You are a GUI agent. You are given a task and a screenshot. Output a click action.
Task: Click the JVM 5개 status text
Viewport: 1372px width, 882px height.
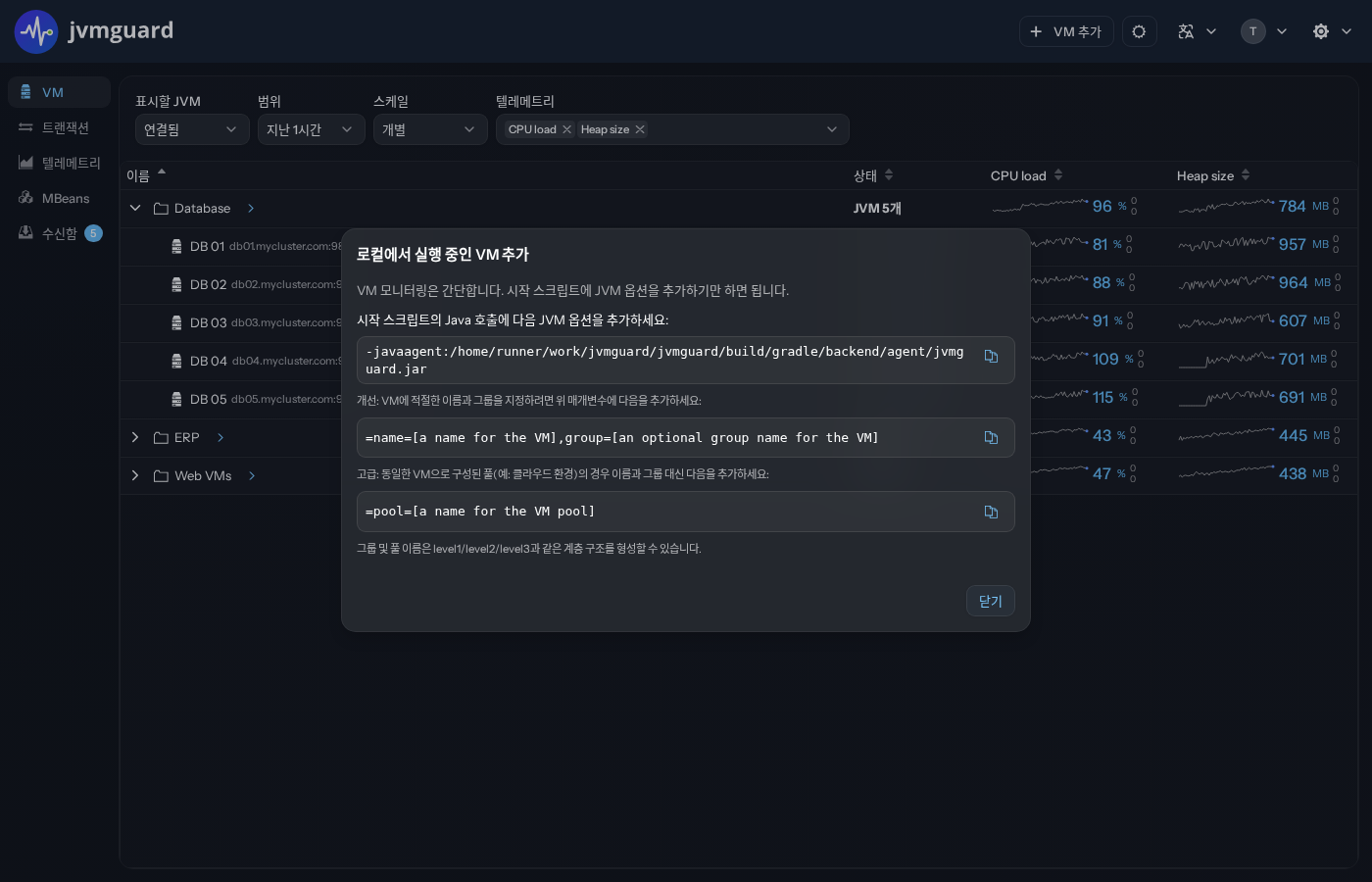tap(877, 209)
